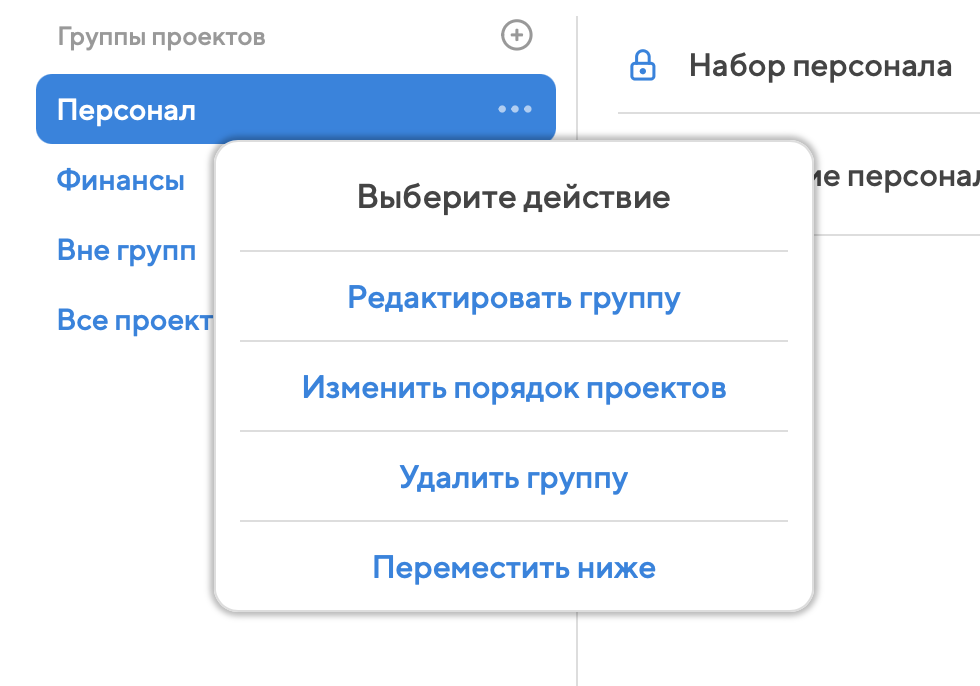
Task: Select Редактировать группу in the action menu
Action: click(514, 298)
